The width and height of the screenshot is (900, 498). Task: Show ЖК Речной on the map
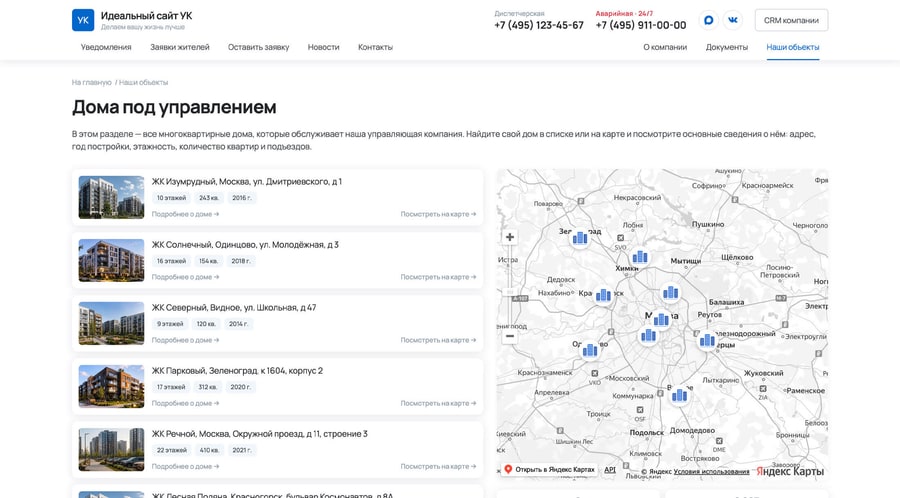click(438, 466)
